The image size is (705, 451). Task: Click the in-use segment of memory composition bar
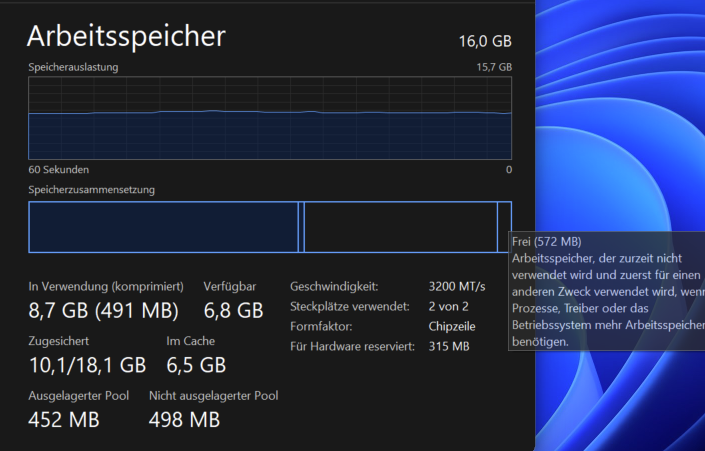[x=163, y=227]
